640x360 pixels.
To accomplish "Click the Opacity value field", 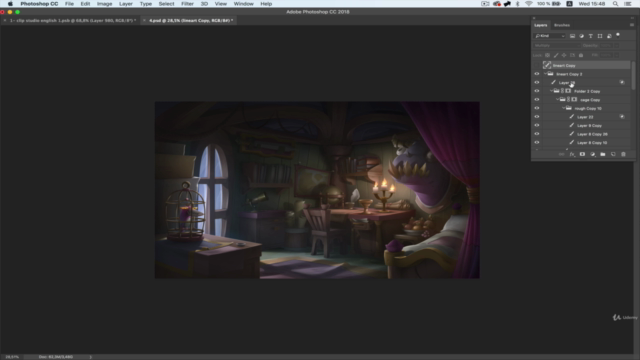I will [606, 46].
